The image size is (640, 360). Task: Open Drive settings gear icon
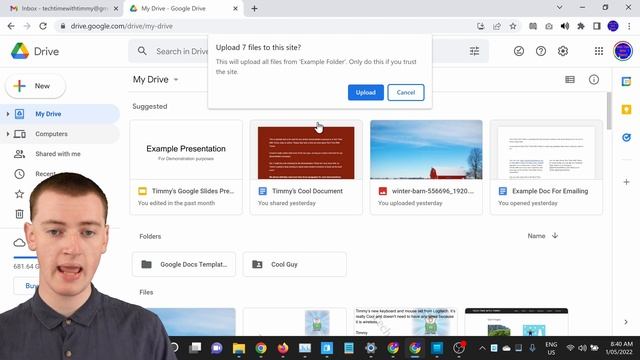click(563, 51)
